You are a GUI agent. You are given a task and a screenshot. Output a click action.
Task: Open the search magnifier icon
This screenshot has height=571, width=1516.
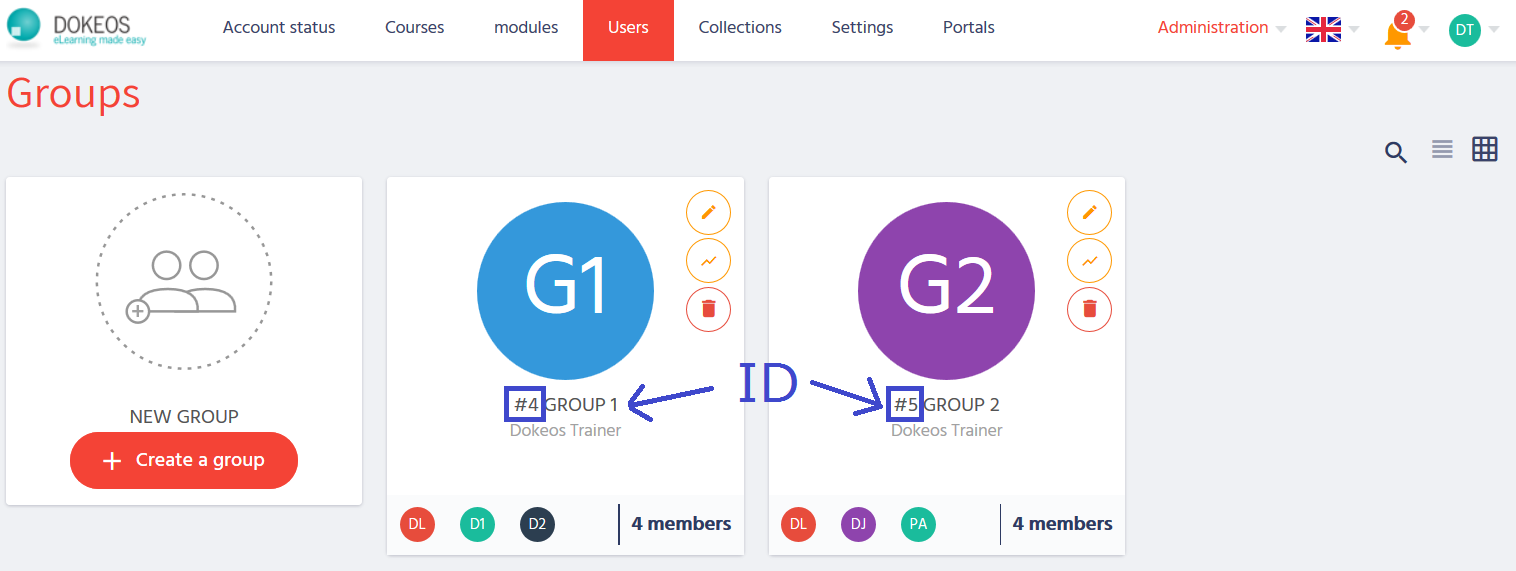[1396, 152]
